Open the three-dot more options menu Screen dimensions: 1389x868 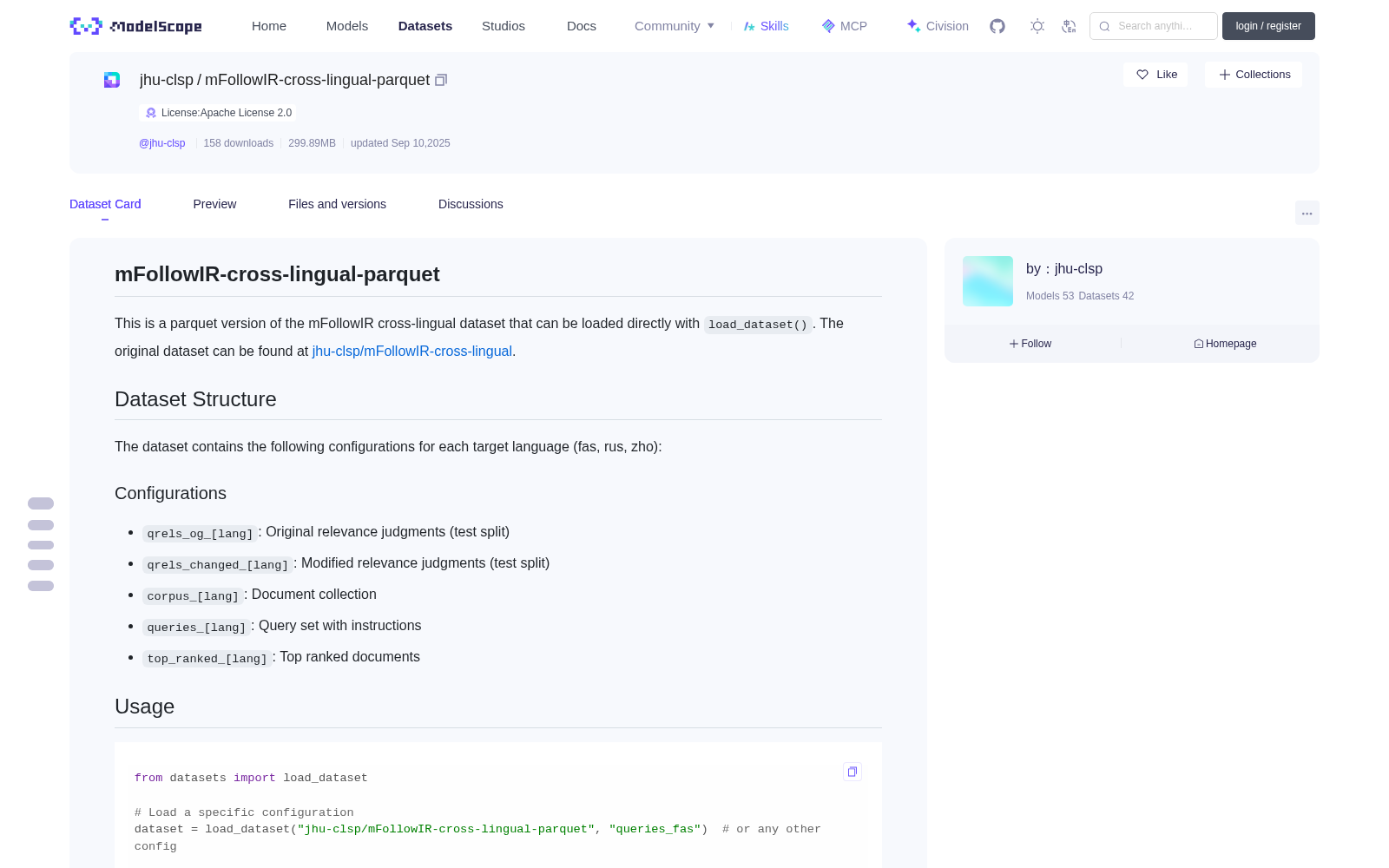point(1307,213)
